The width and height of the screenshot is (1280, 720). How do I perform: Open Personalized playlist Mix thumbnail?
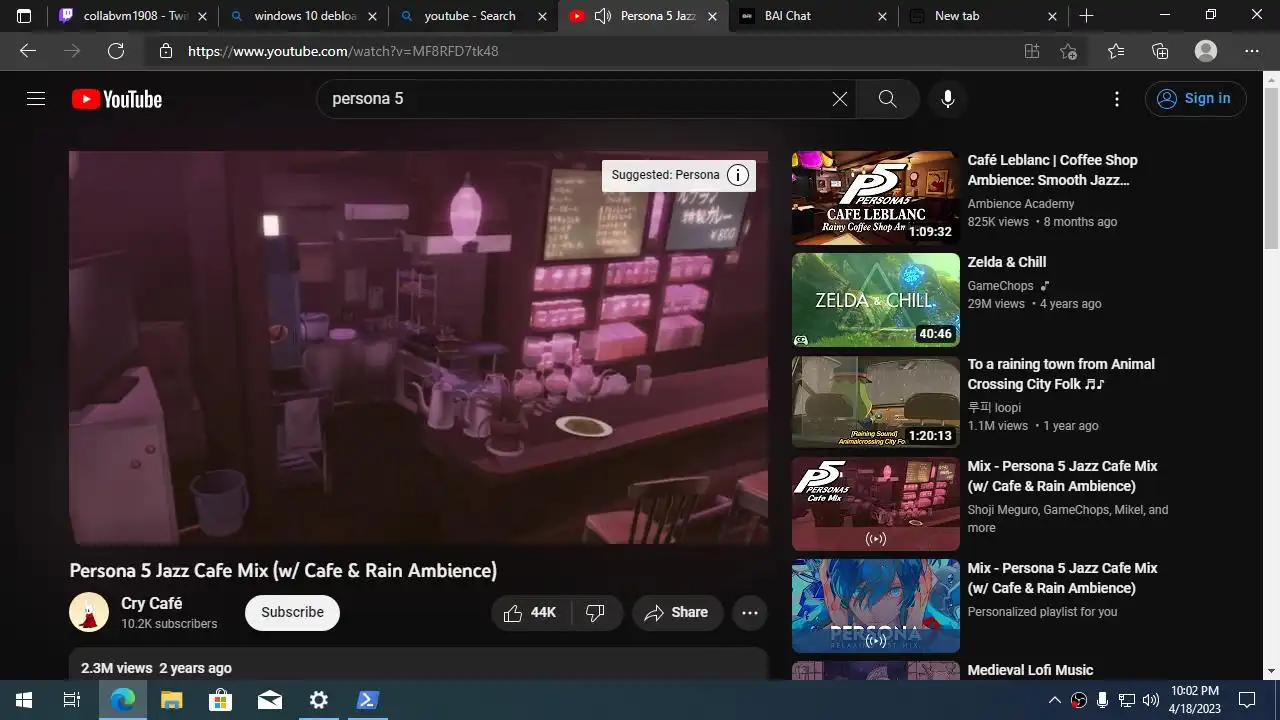[x=876, y=606]
